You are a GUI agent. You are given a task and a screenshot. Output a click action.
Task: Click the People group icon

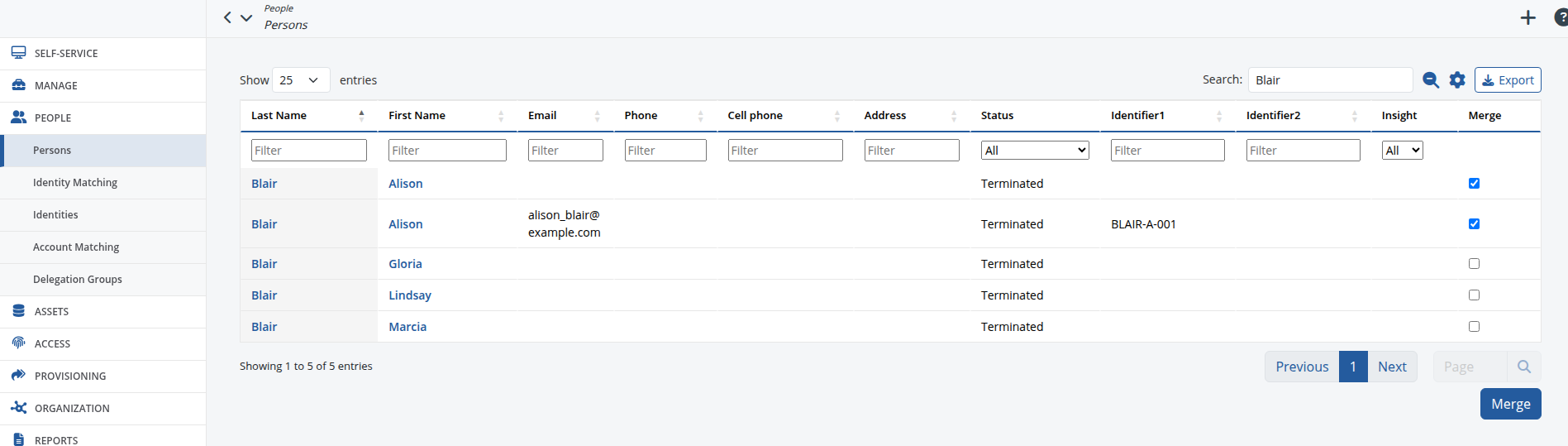18,117
